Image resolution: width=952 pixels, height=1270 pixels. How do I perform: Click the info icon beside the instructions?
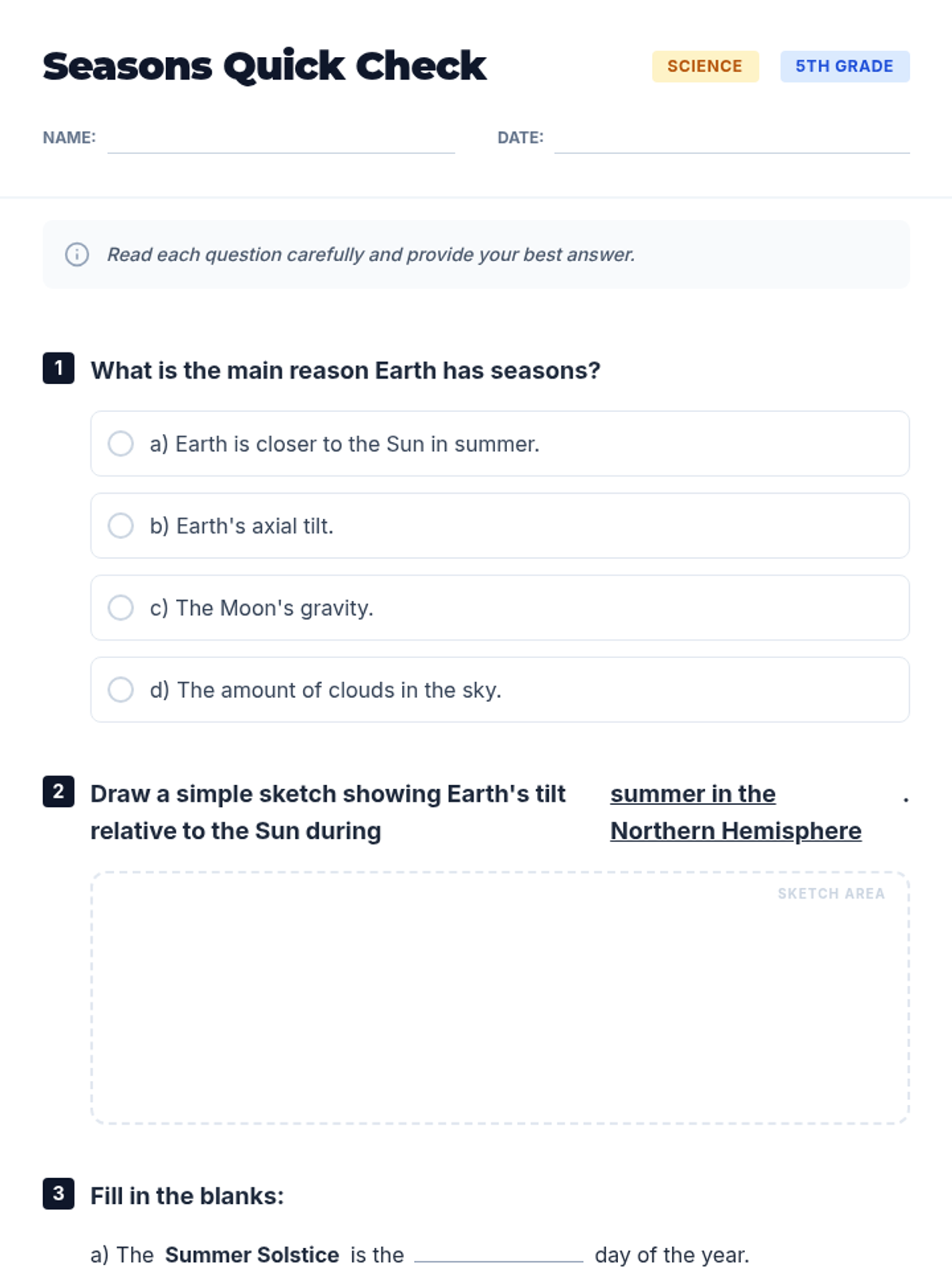tap(77, 255)
